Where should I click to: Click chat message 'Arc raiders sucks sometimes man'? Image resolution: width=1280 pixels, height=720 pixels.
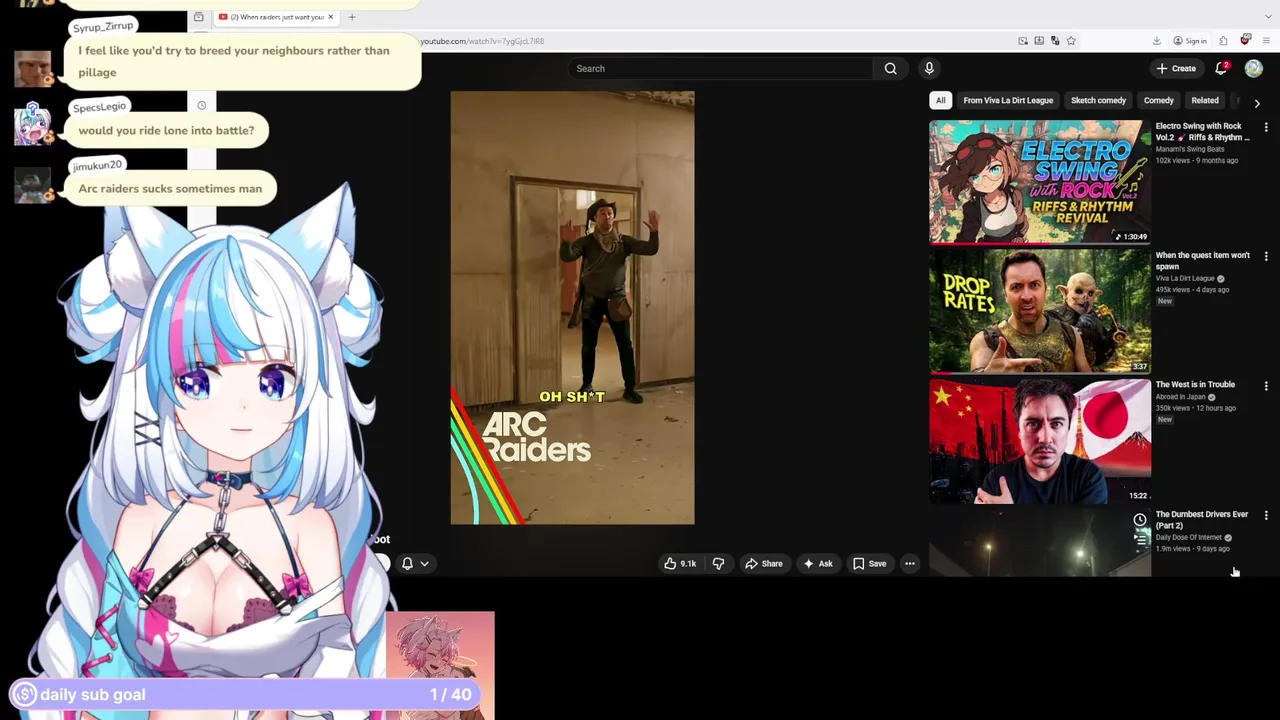point(170,189)
